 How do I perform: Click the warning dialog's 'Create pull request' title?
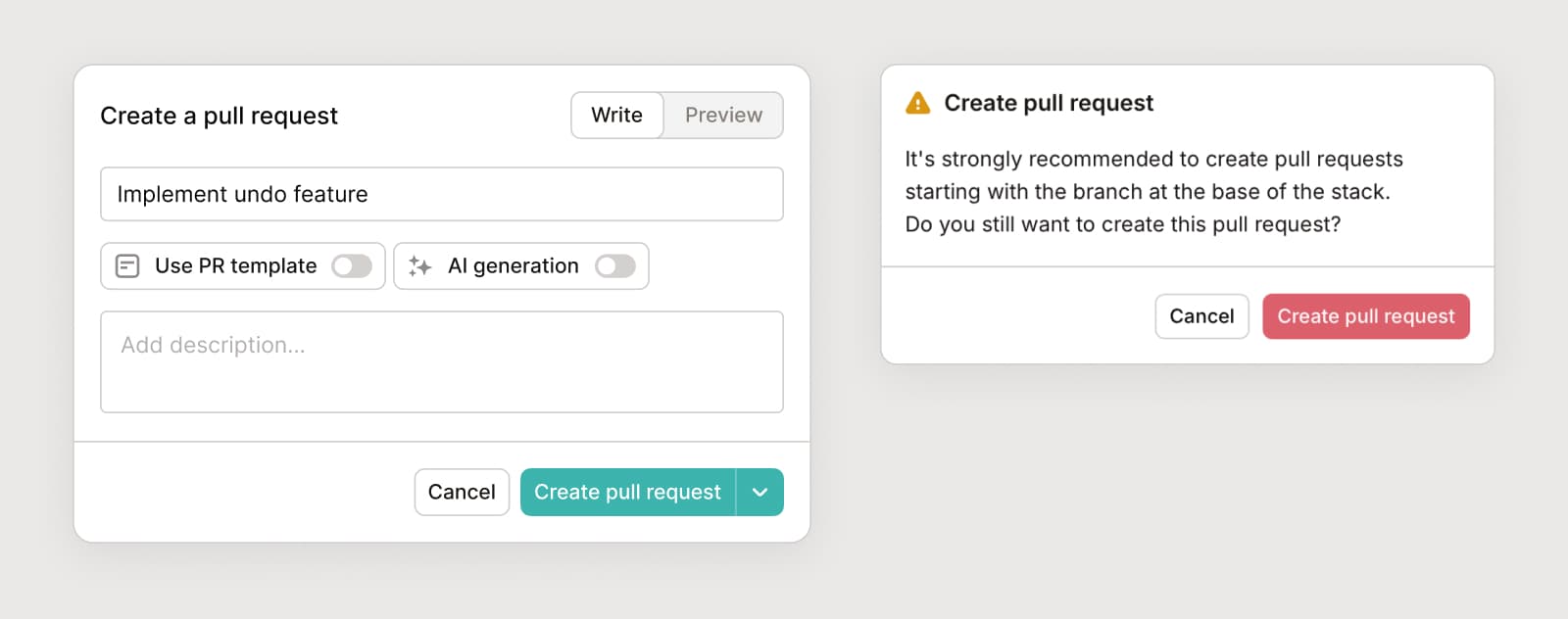(x=1049, y=103)
